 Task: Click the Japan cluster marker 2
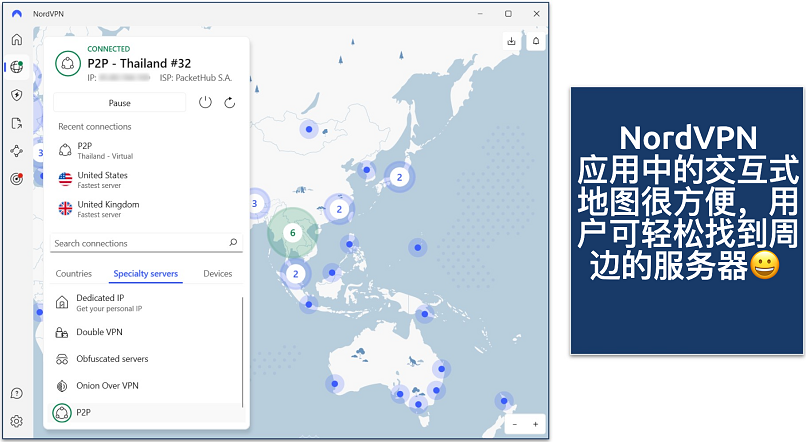399,177
